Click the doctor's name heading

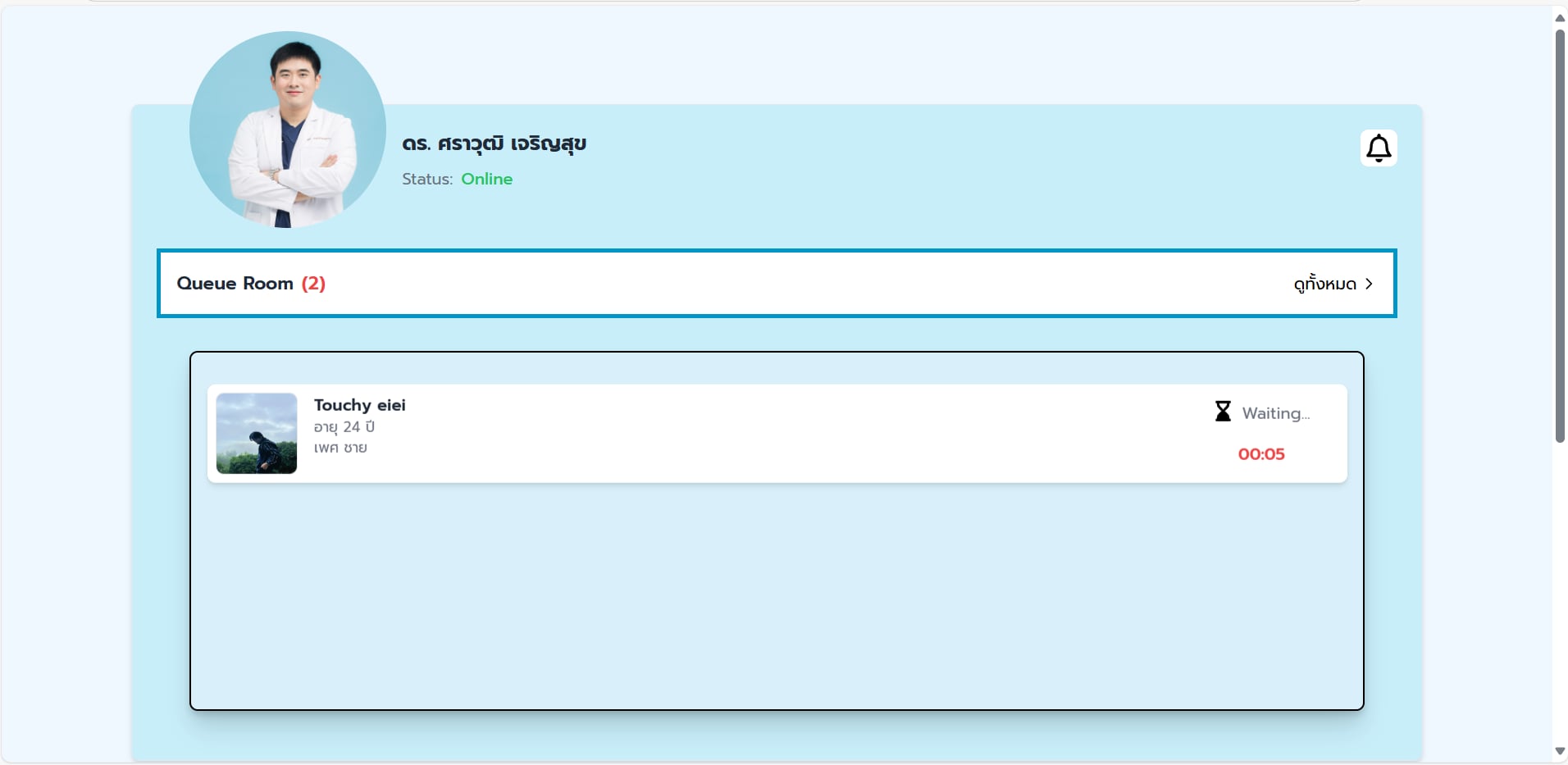pos(494,144)
